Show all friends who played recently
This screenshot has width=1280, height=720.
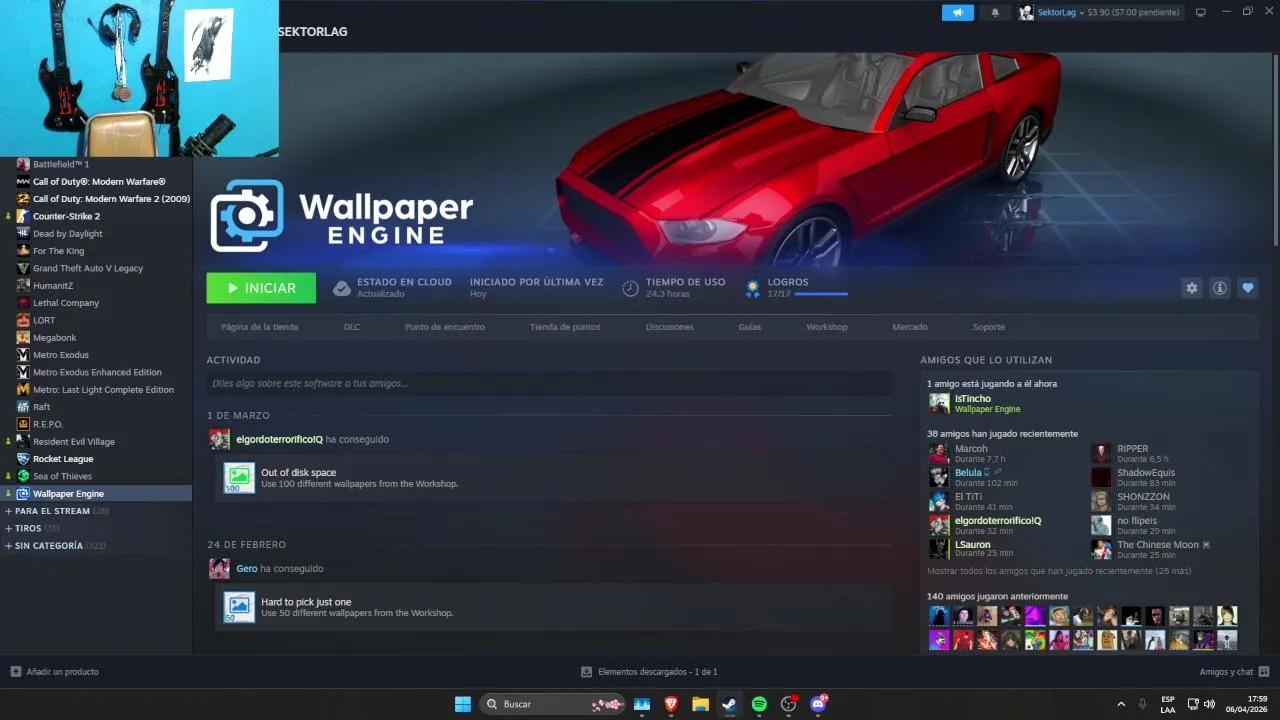[1059, 571]
